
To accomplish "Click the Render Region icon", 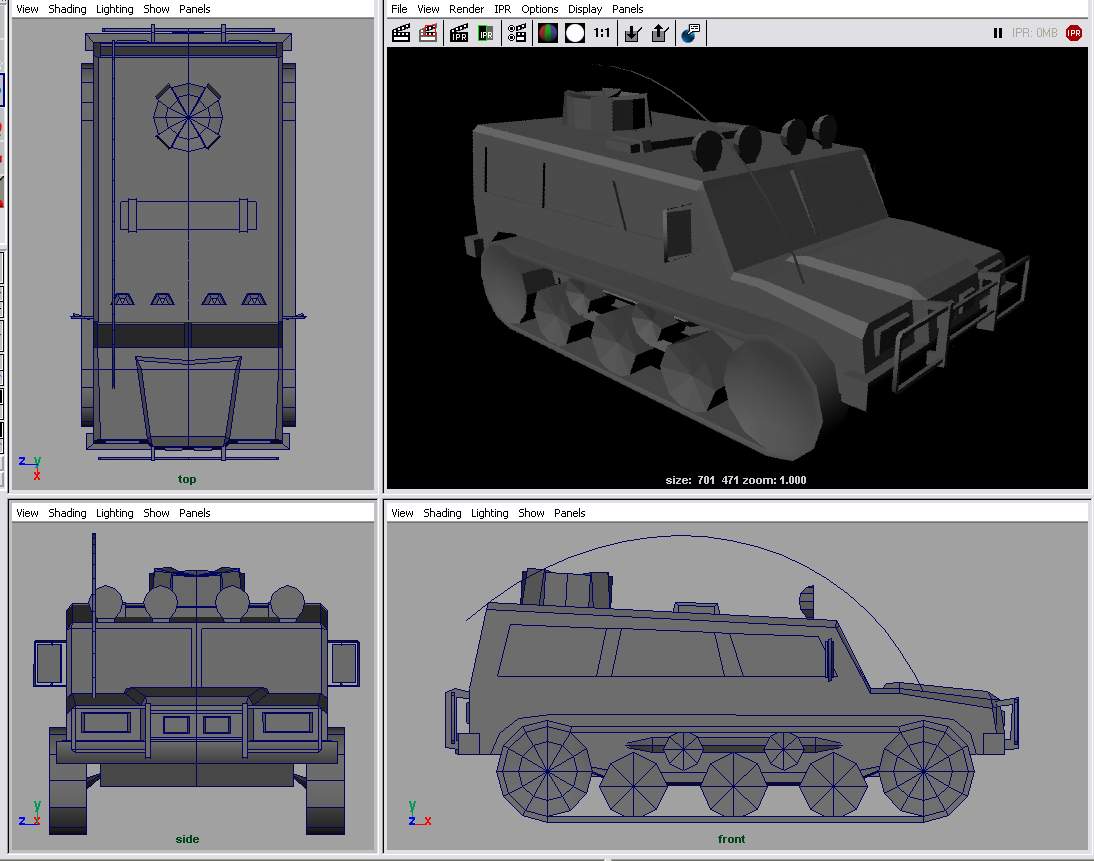I will pos(428,33).
